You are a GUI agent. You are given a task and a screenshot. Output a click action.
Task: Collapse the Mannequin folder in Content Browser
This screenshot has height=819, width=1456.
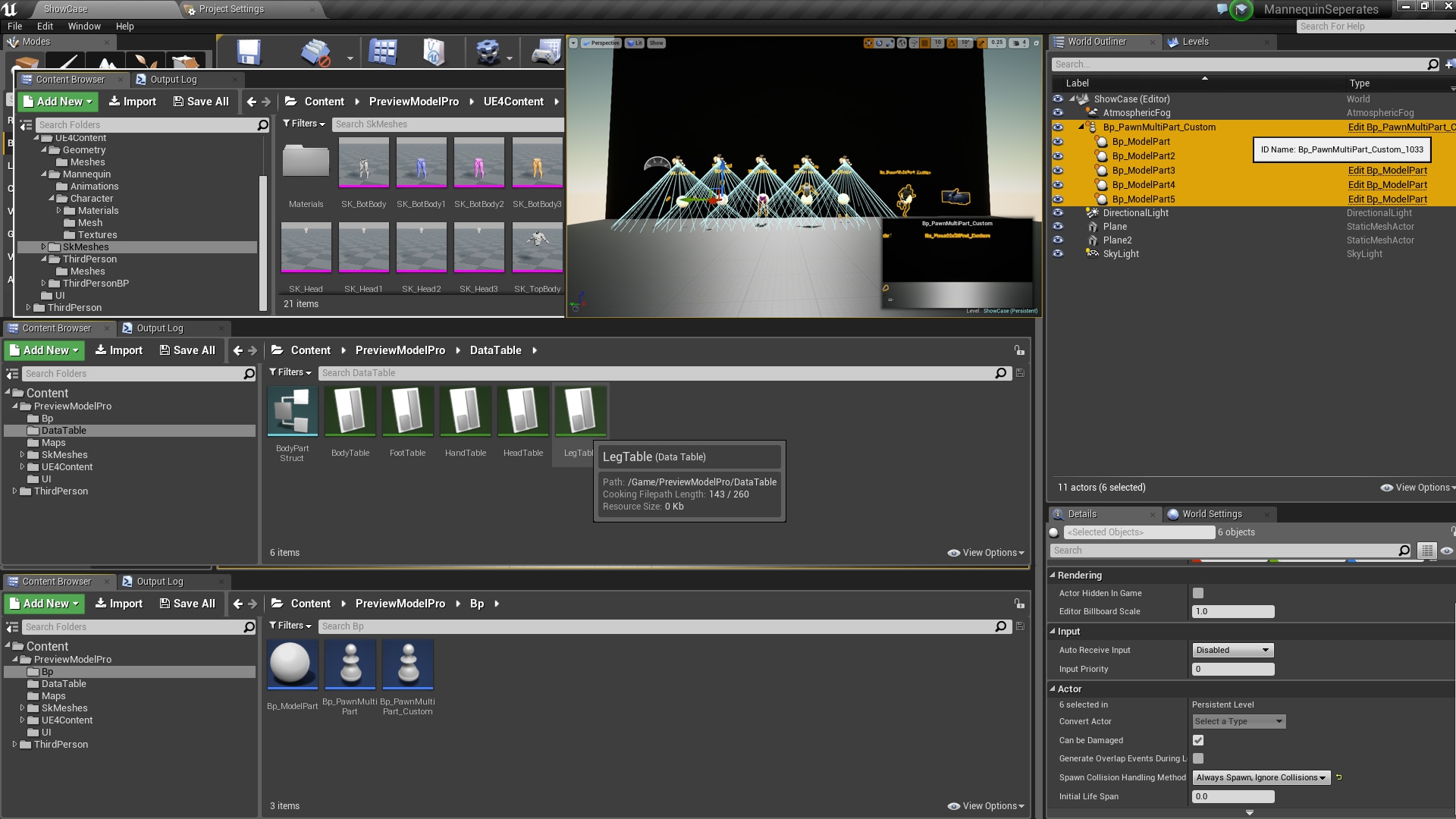pos(45,174)
